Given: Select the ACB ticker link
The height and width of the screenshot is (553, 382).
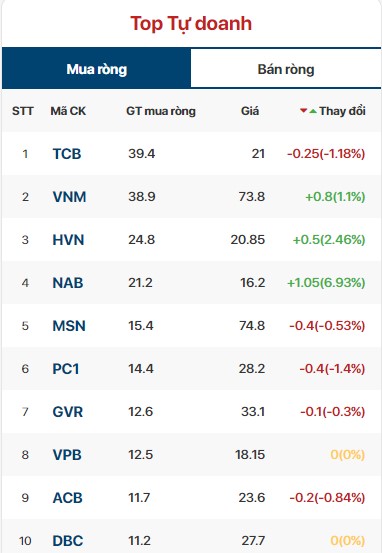Looking at the screenshot, I should coord(67,498).
